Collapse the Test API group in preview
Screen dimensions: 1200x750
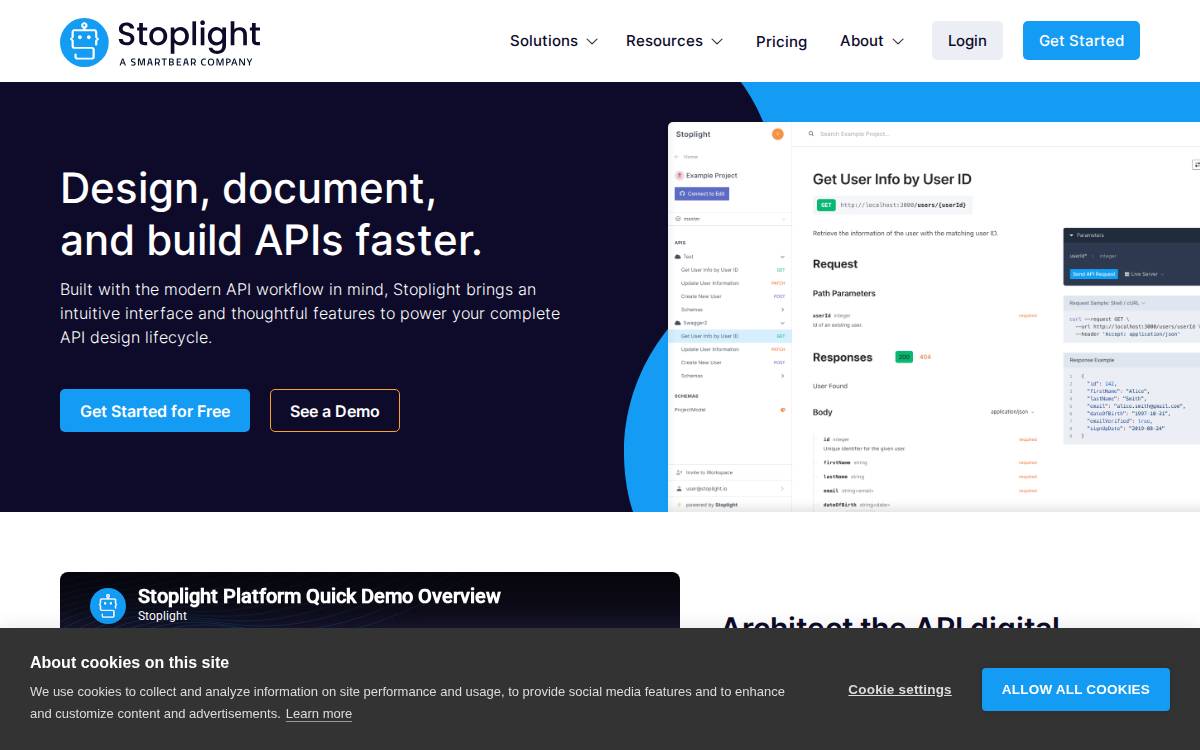pyautogui.click(x=782, y=257)
